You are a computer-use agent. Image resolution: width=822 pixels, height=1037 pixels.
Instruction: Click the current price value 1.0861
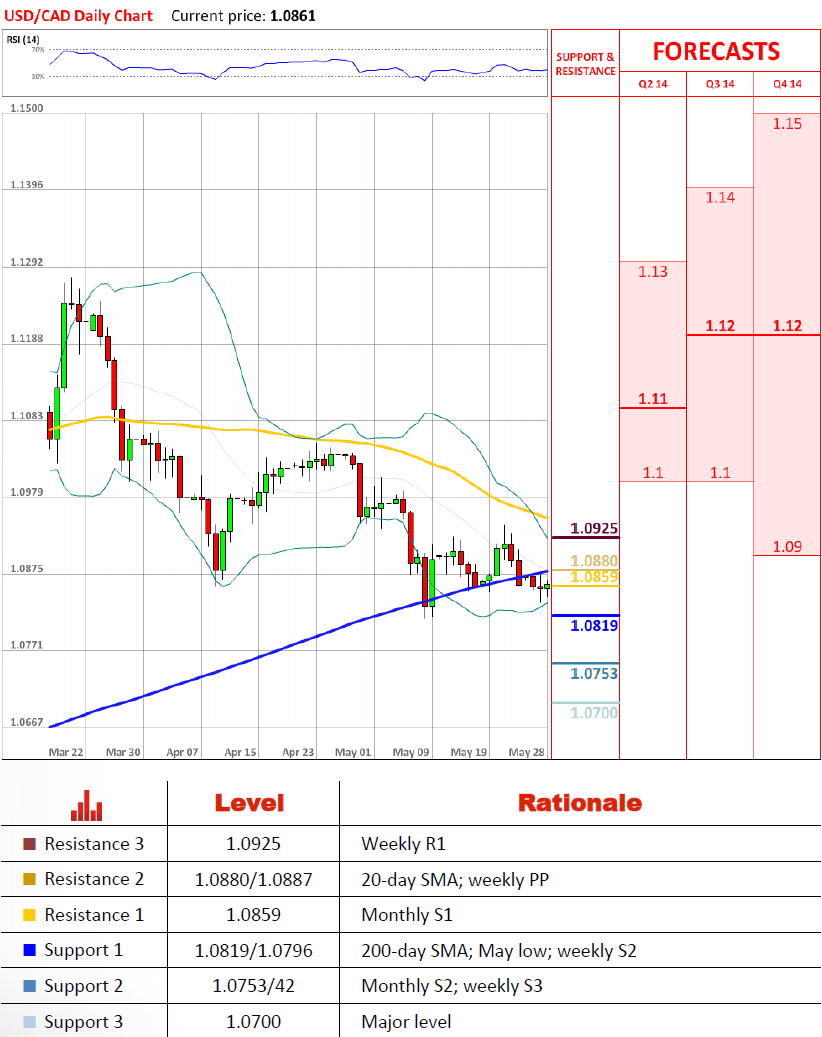tap(293, 16)
